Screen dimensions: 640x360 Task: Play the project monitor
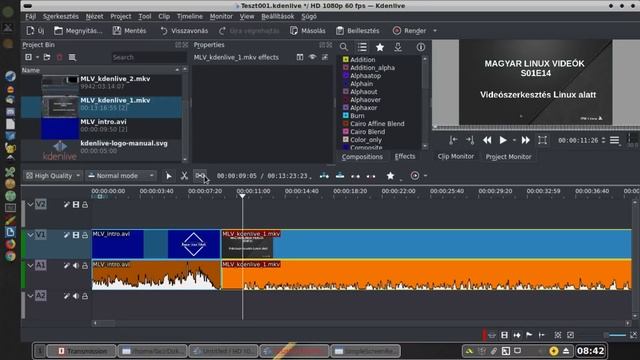tap(503, 140)
